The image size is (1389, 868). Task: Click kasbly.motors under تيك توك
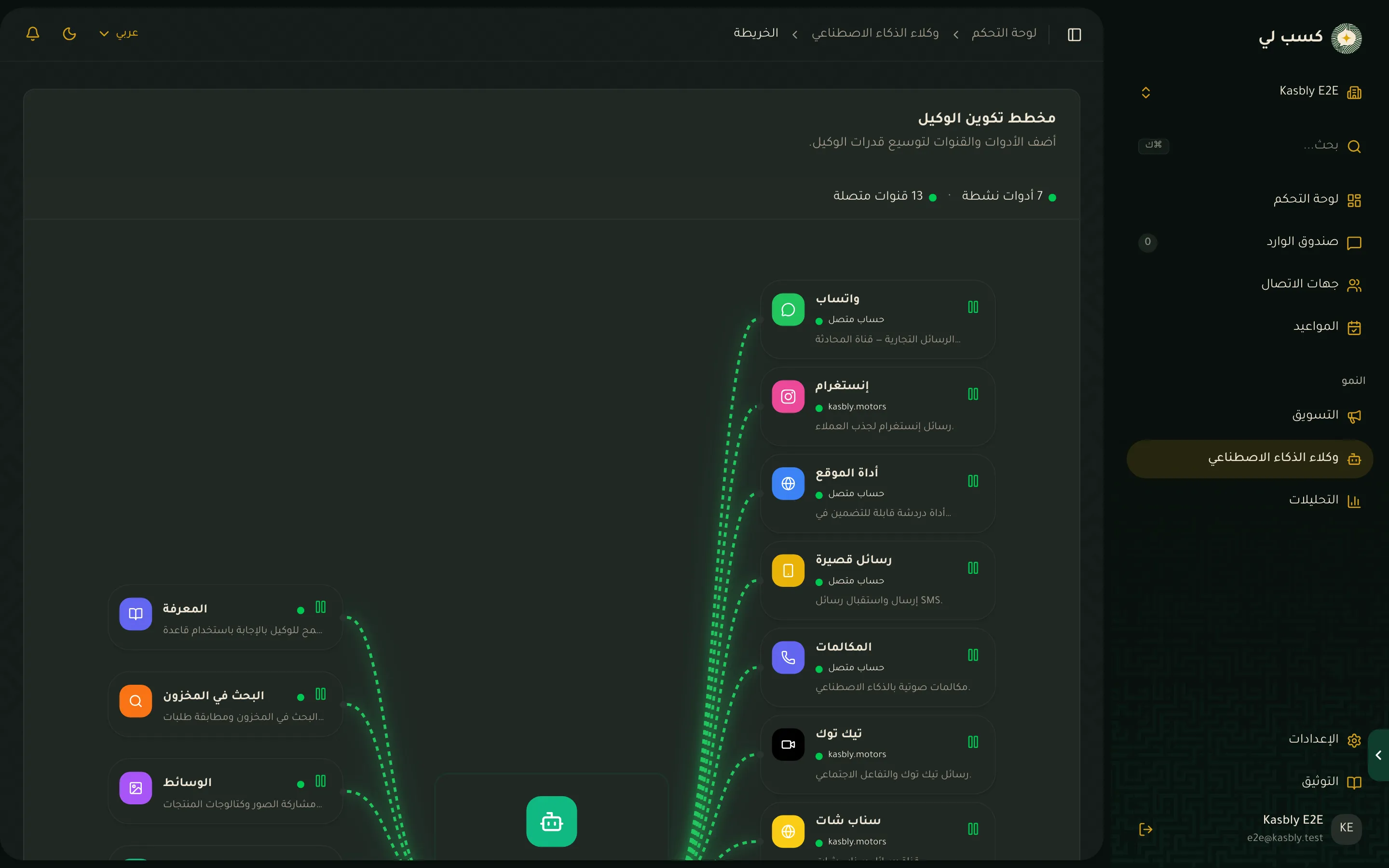857,754
